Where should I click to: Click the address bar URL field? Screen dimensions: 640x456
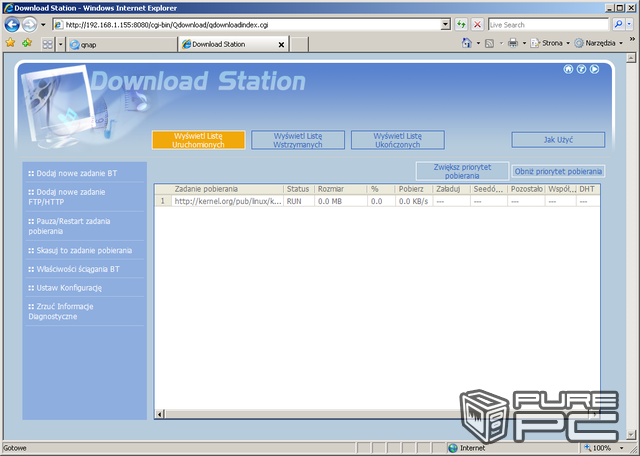[x=247, y=25]
